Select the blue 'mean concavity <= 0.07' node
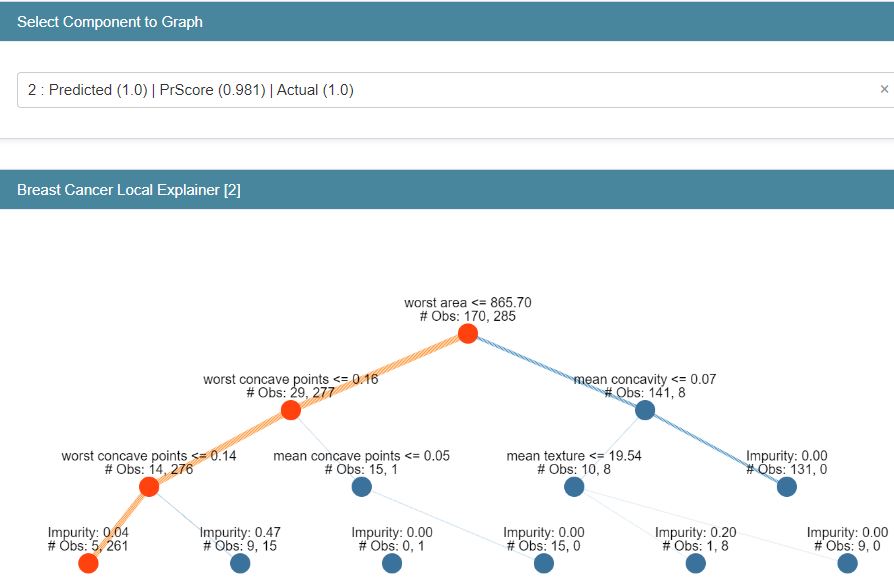The height and width of the screenshot is (588, 894). coord(644,408)
